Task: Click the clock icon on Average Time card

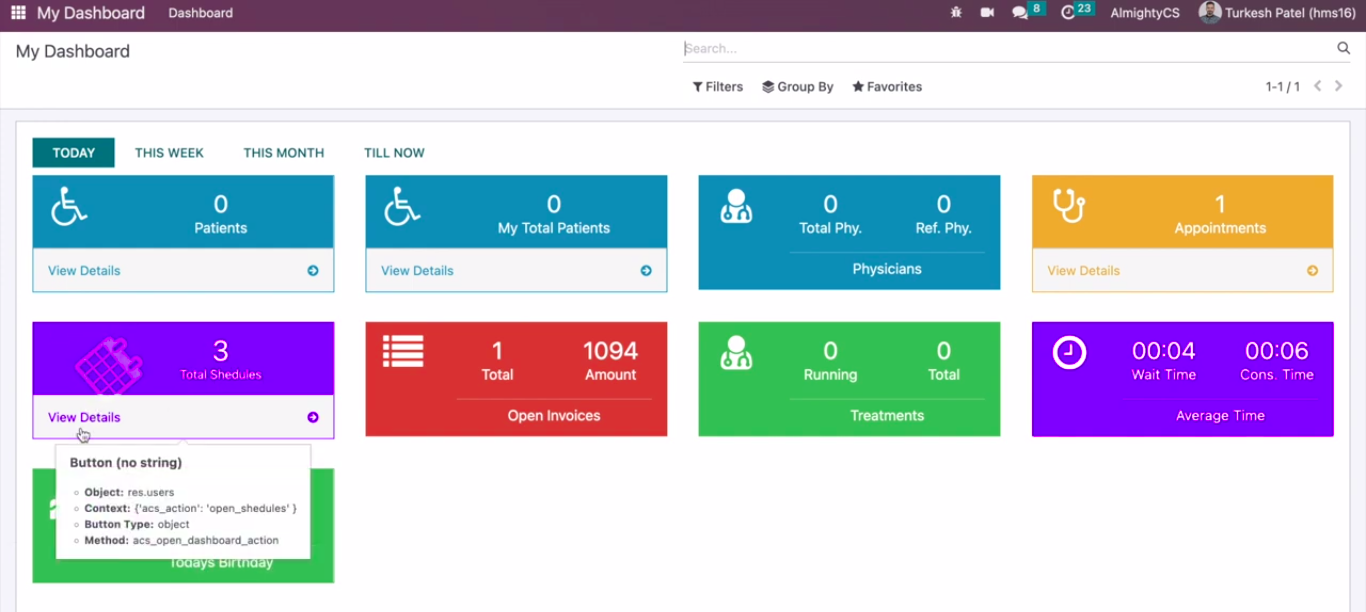Action: click(1069, 352)
